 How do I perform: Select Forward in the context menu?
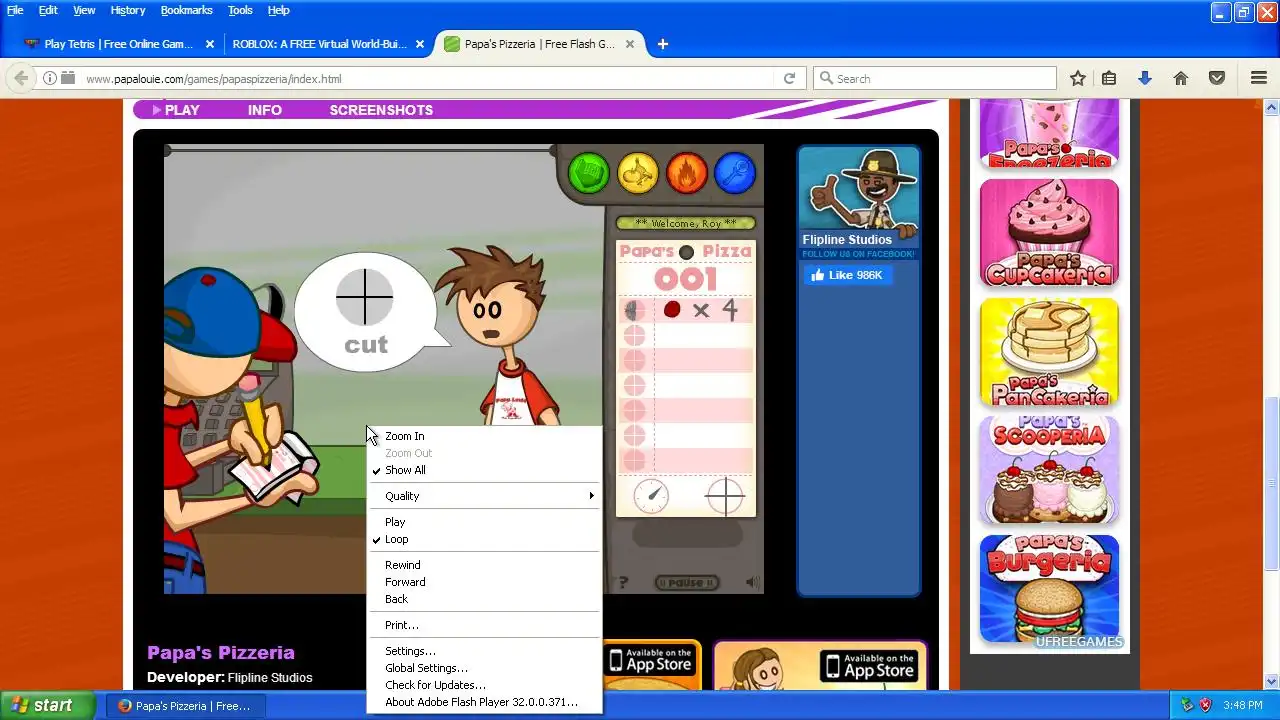point(485,582)
